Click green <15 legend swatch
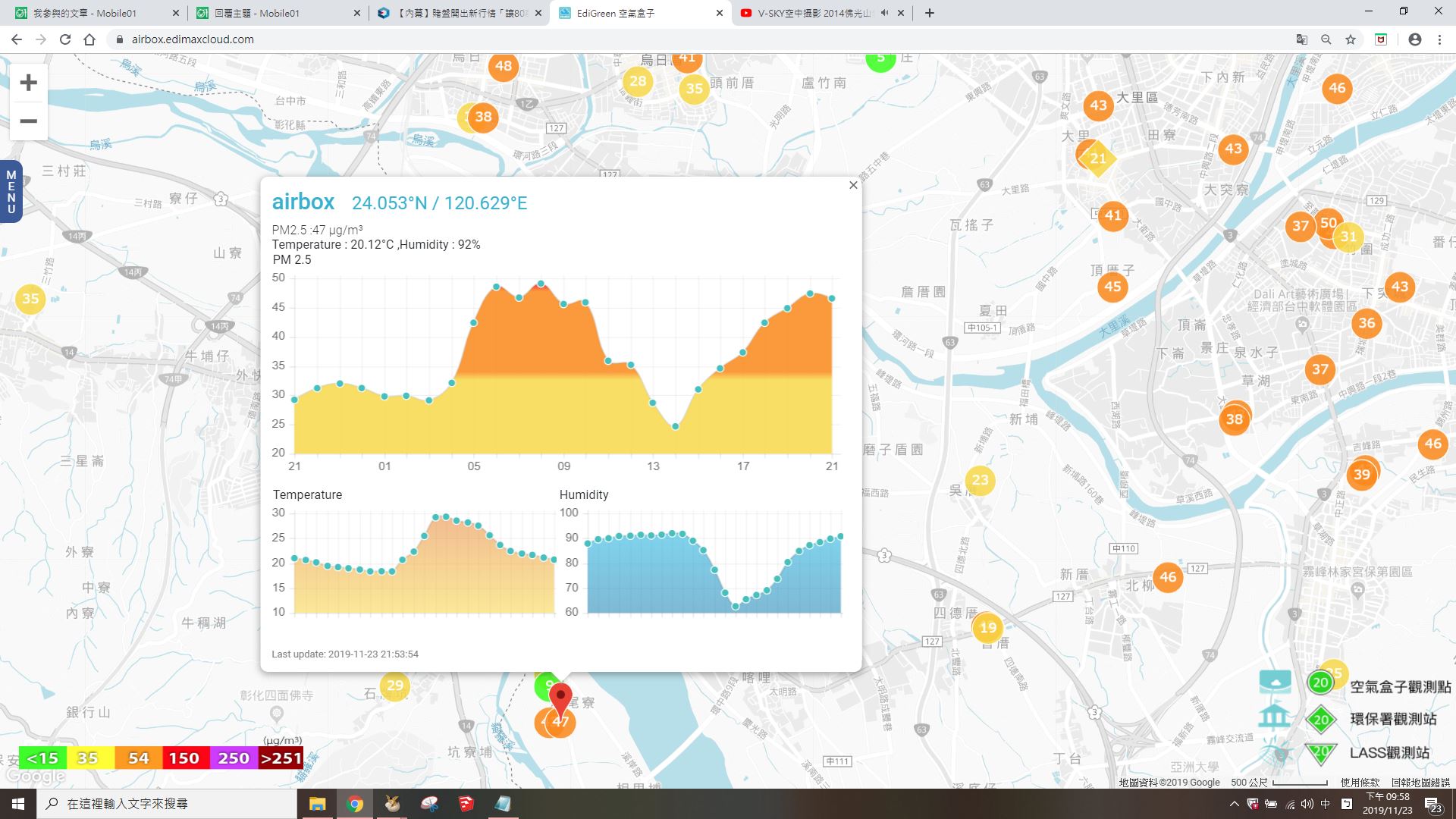This screenshot has height=819, width=1456. tap(42, 758)
